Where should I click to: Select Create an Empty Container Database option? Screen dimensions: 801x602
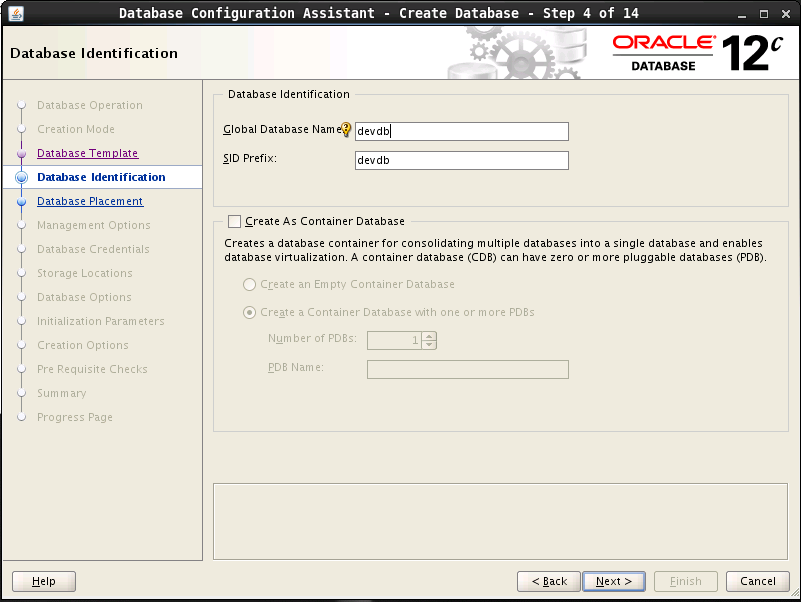coord(249,285)
